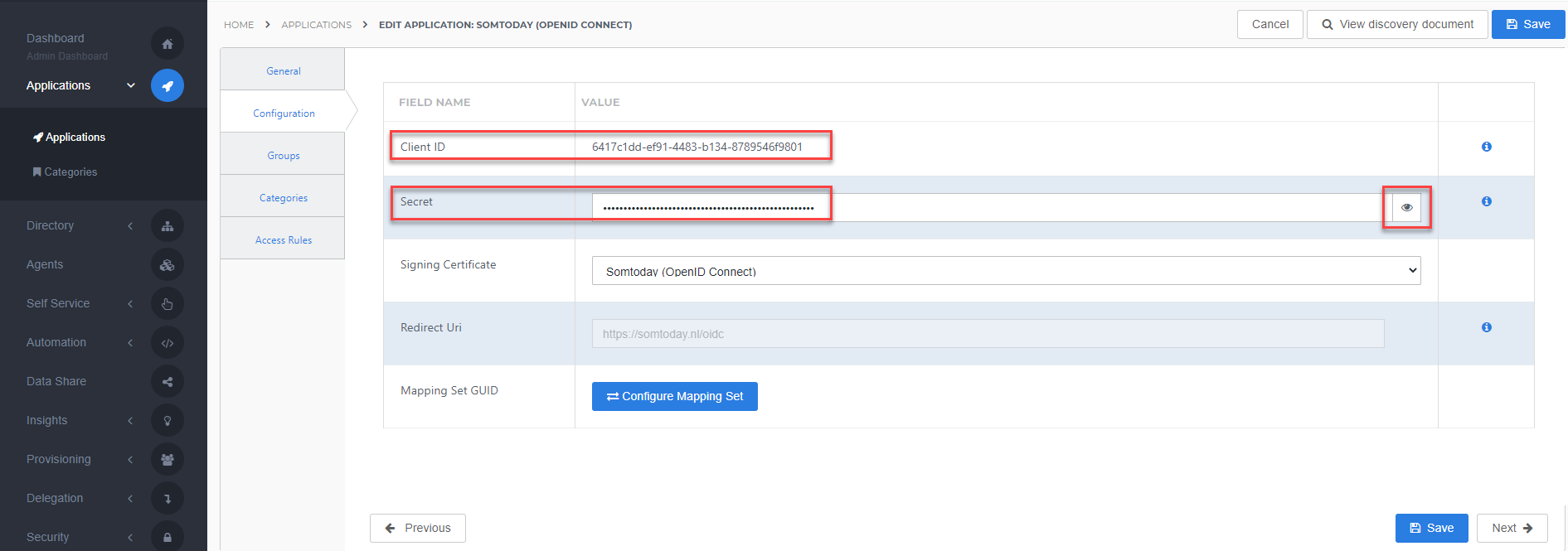Viewport: 1568px width, 551px height.
Task: Expand the Delegation menu
Action: [x=130, y=499]
